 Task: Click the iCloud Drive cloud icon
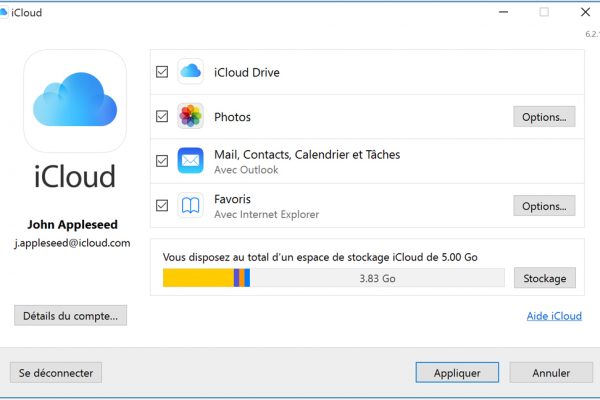pos(191,72)
